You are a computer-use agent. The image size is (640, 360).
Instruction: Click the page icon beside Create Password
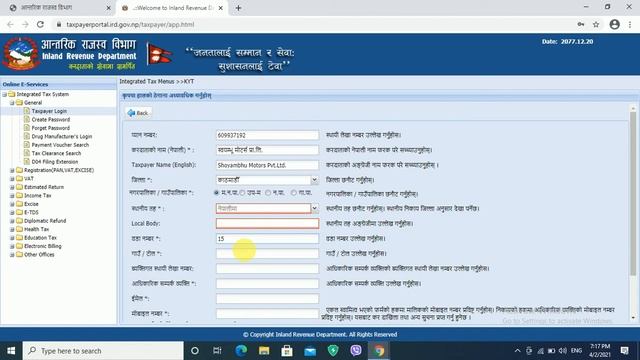(27, 119)
